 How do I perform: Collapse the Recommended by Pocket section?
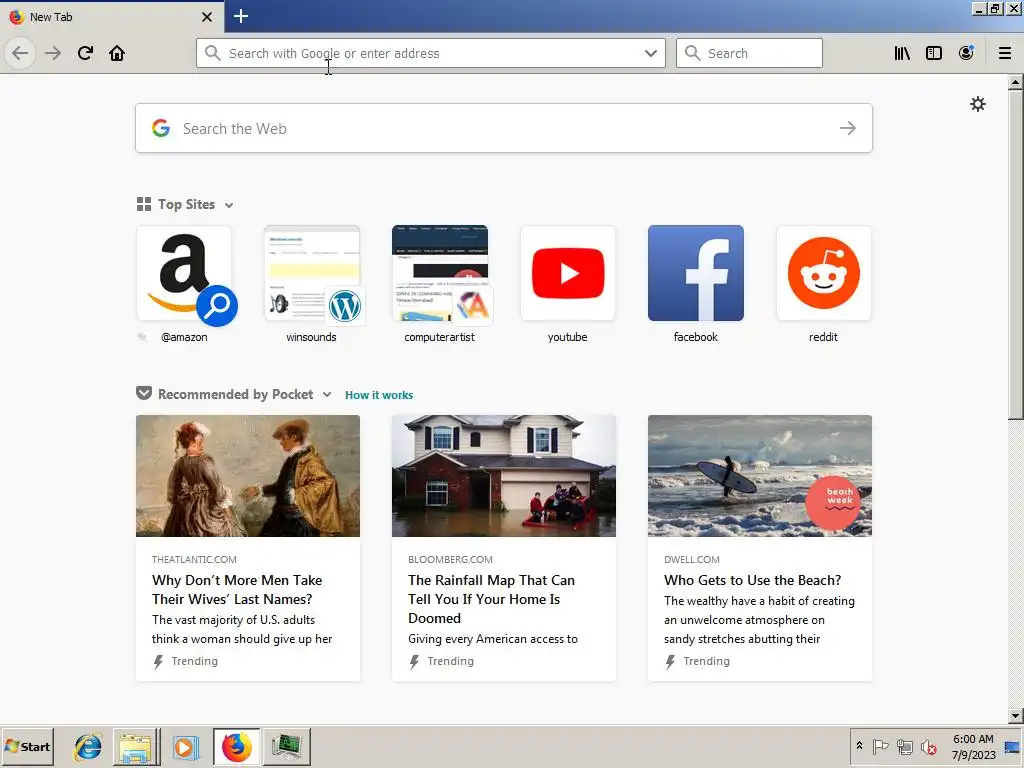[327, 394]
